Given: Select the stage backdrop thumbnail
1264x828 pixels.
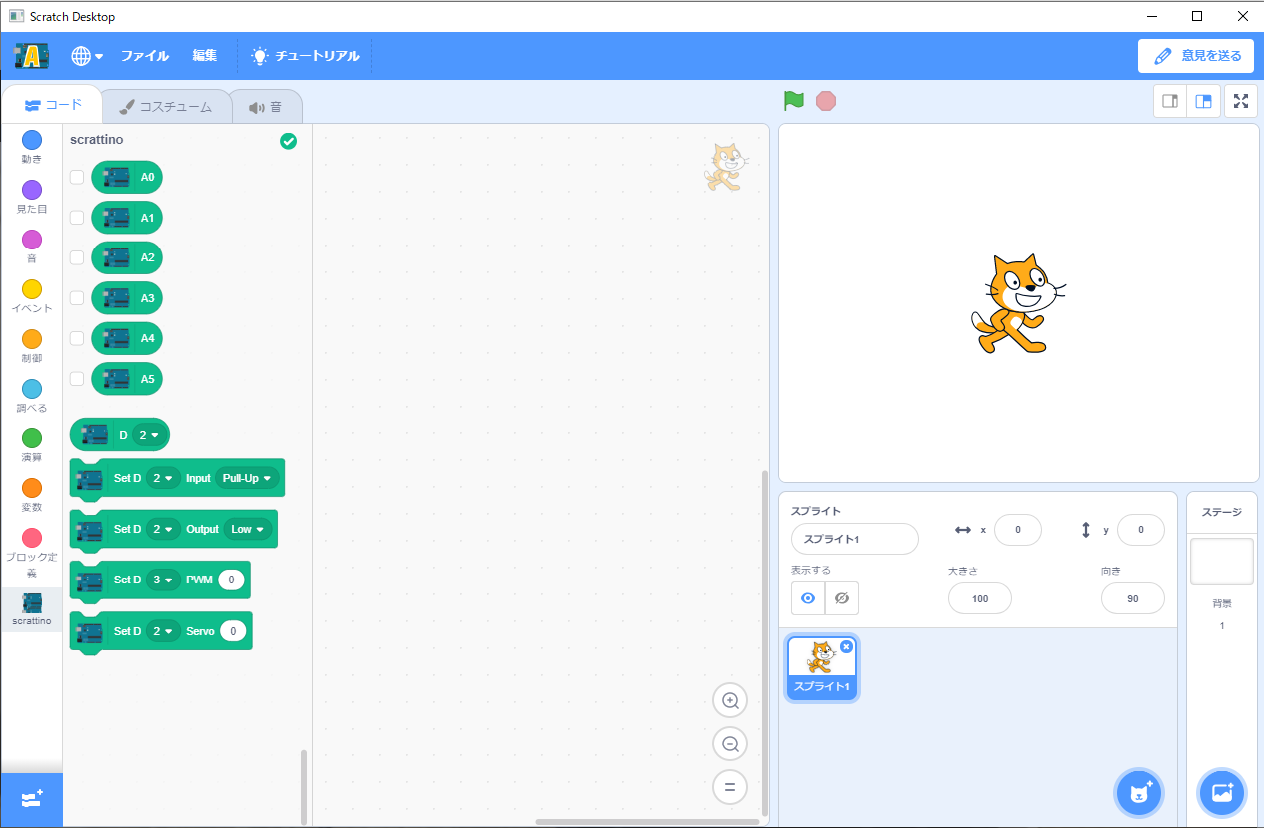Looking at the screenshot, I should 1222,561.
